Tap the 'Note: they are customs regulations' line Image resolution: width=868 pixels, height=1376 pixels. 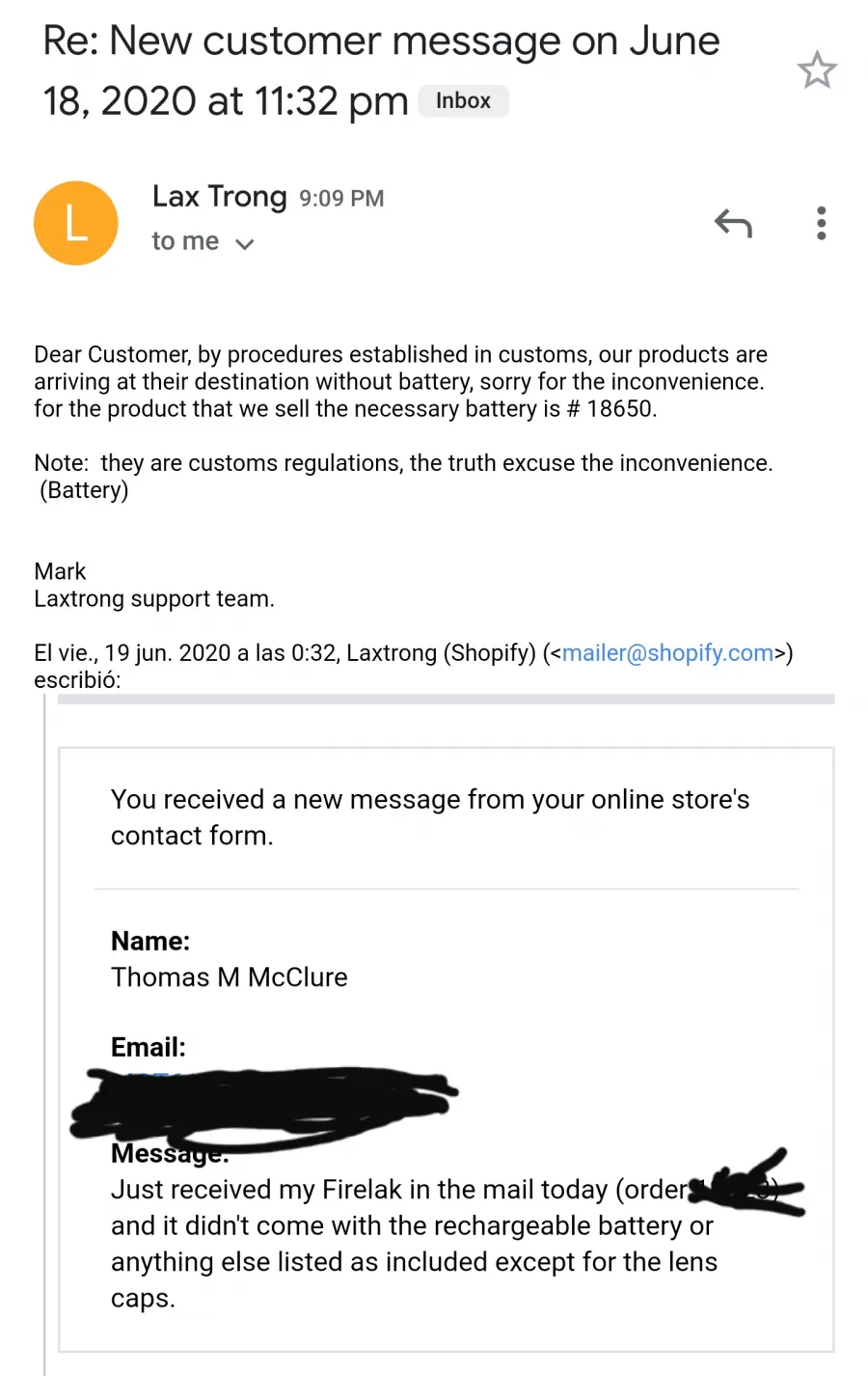(403, 477)
